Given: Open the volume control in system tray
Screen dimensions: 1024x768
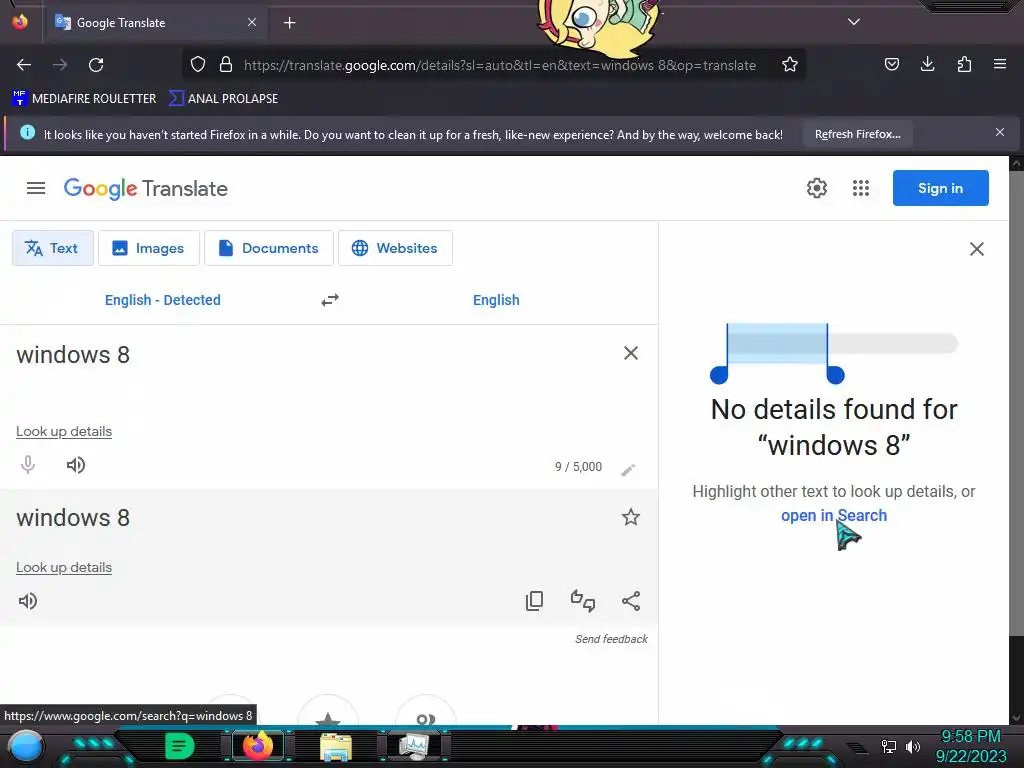Looking at the screenshot, I should [913, 746].
